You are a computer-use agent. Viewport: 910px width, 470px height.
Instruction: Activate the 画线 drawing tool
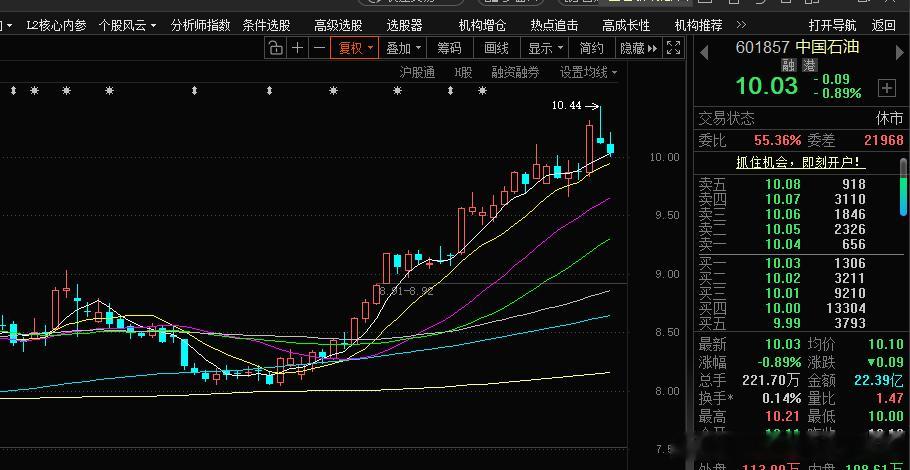pyautogui.click(x=496, y=48)
